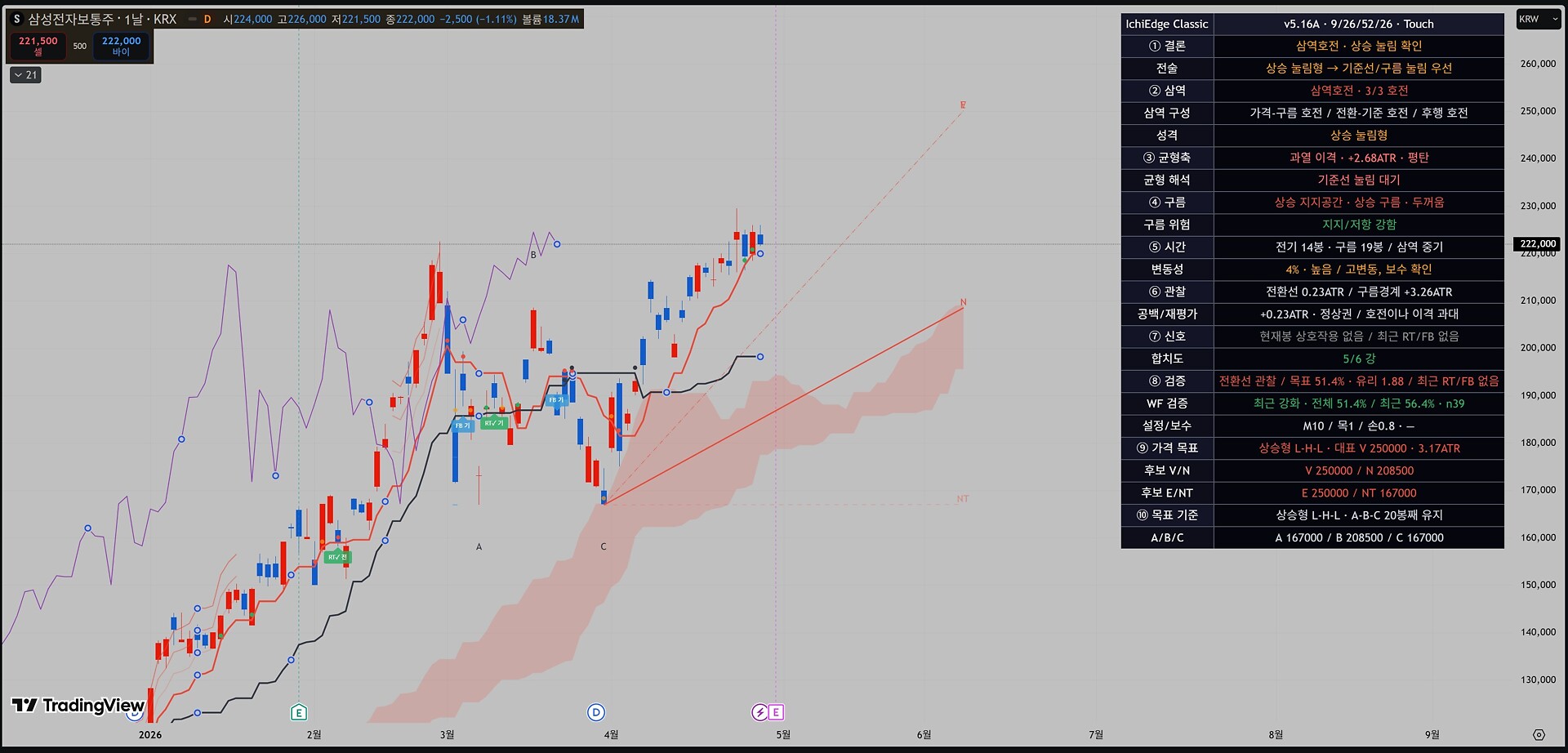Expand the collapsed indicators legend showing 21
The image size is (1568, 753).
pos(25,75)
